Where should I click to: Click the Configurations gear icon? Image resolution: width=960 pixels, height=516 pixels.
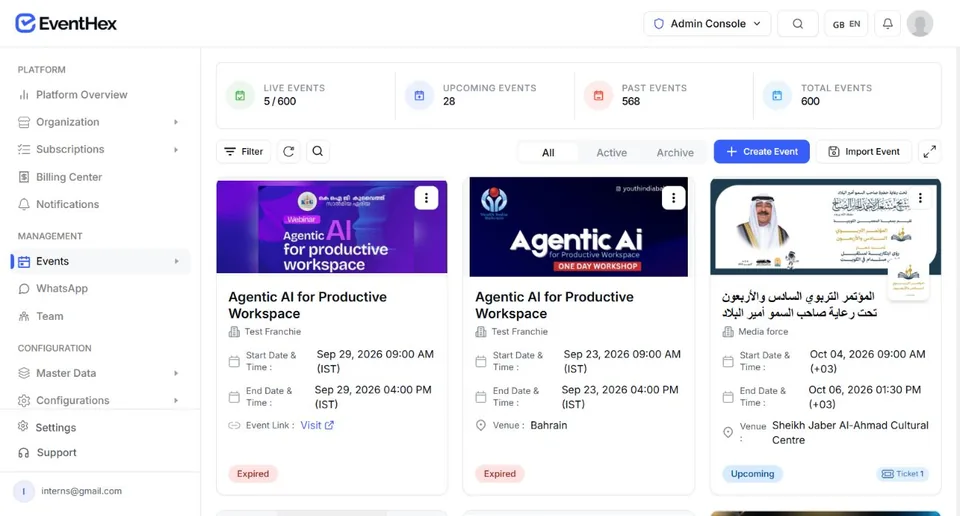pyautogui.click(x=24, y=400)
